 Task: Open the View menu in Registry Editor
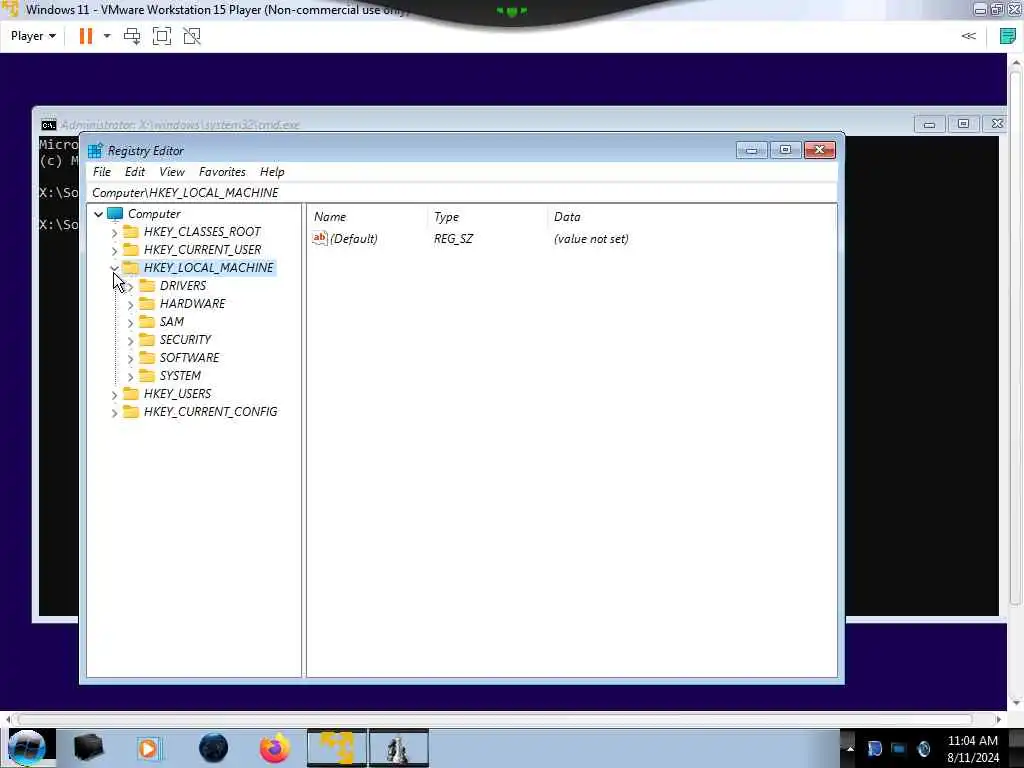[172, 172]
